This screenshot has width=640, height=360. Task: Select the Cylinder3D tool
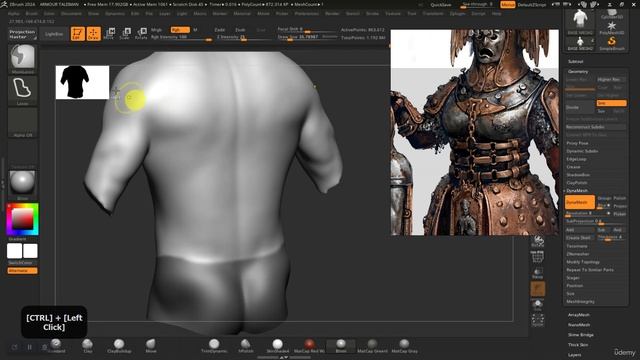(612, 15)
